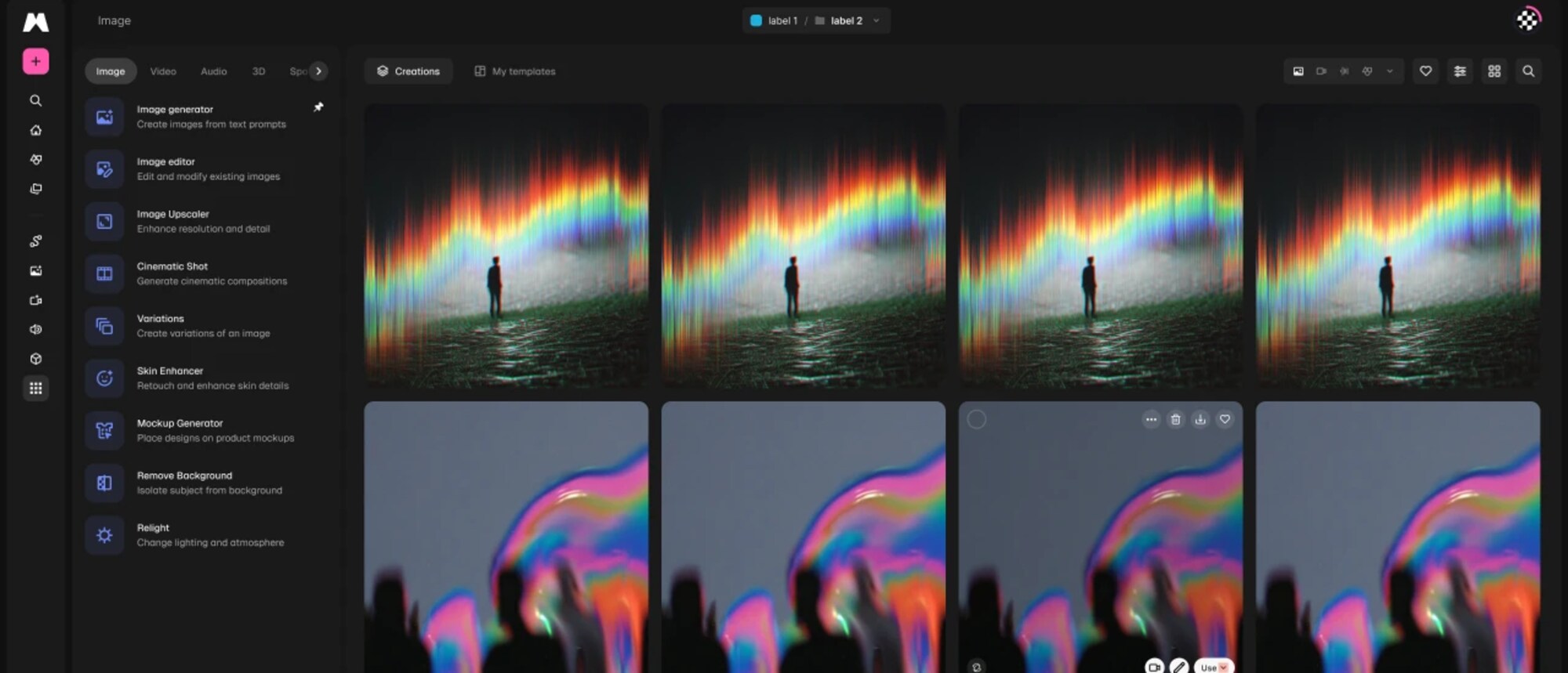Image resolution: width=1568 pixels, height=673 pixels.
Task: Tick the selection circle on hovered image
Action: [976, 420]
